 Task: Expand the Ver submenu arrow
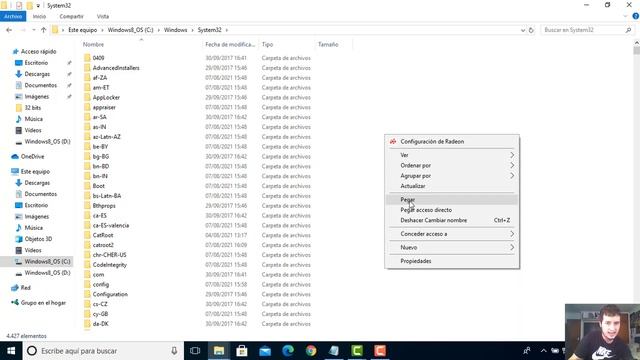tap(512, 155)
